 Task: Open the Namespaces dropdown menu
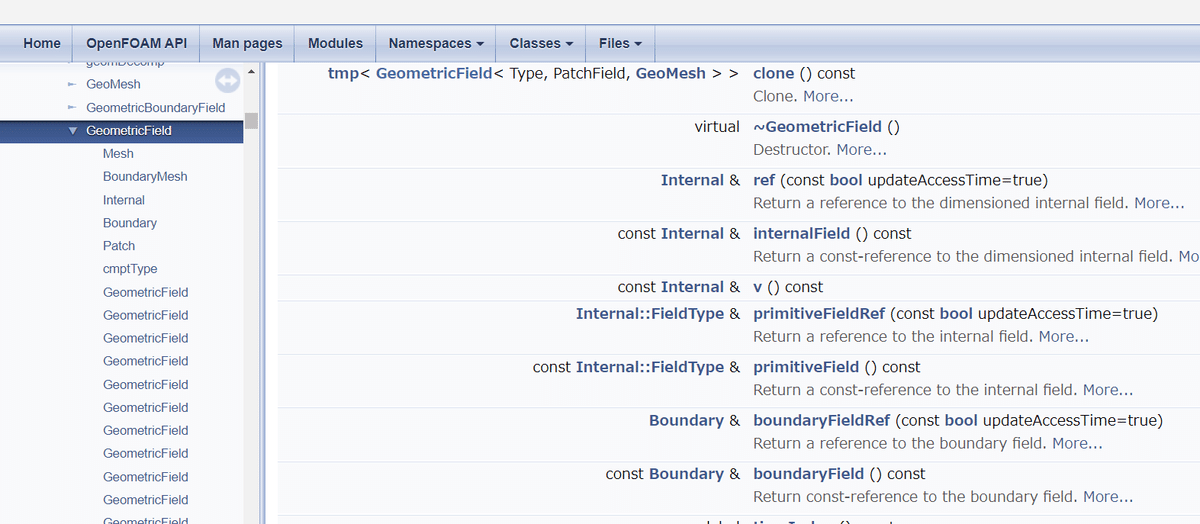(x=436, y=43)
